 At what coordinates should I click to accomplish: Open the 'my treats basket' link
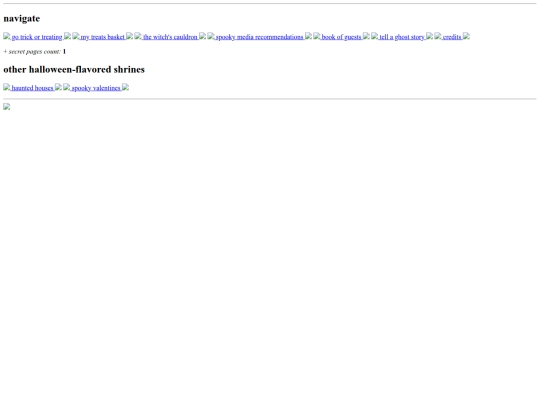pyautogui.click(x=103, y=37)
